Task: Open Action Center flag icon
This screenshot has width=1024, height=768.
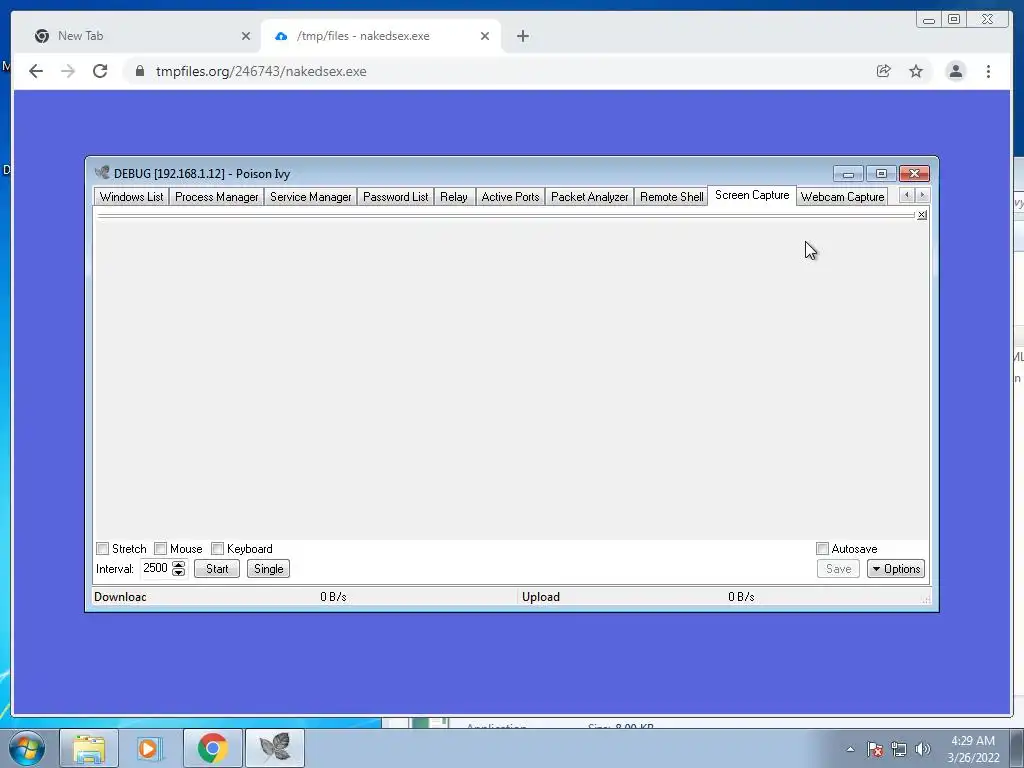Action: pos(875,750)
